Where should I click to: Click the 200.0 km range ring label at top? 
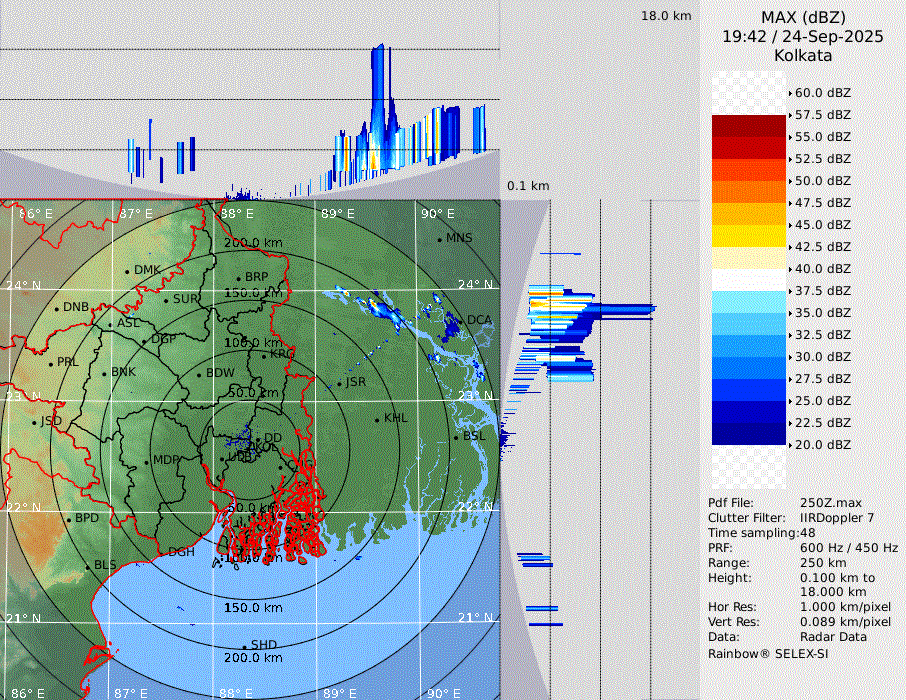[x=252, y=243]
